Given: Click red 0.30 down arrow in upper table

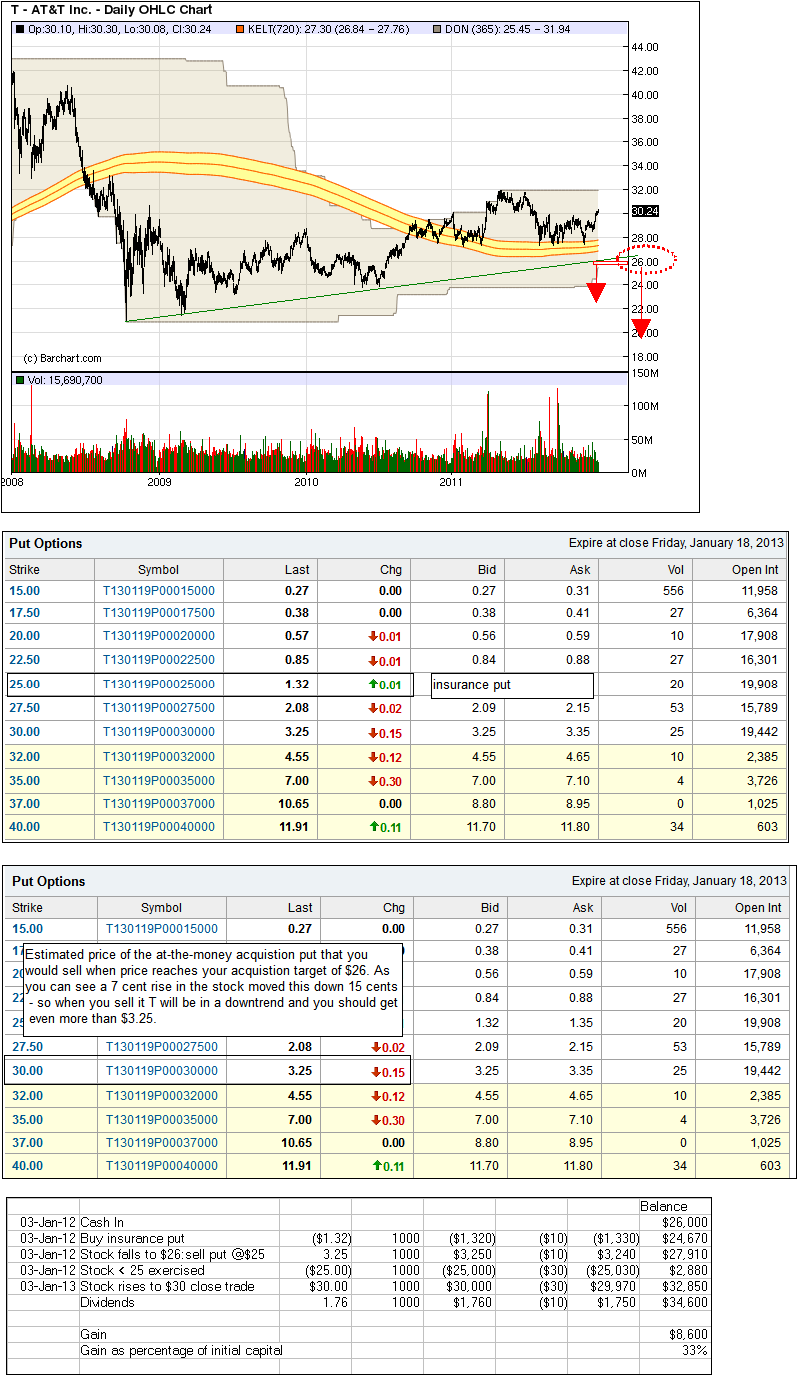Looking at the screenshot, I should [x=374, y=781].
